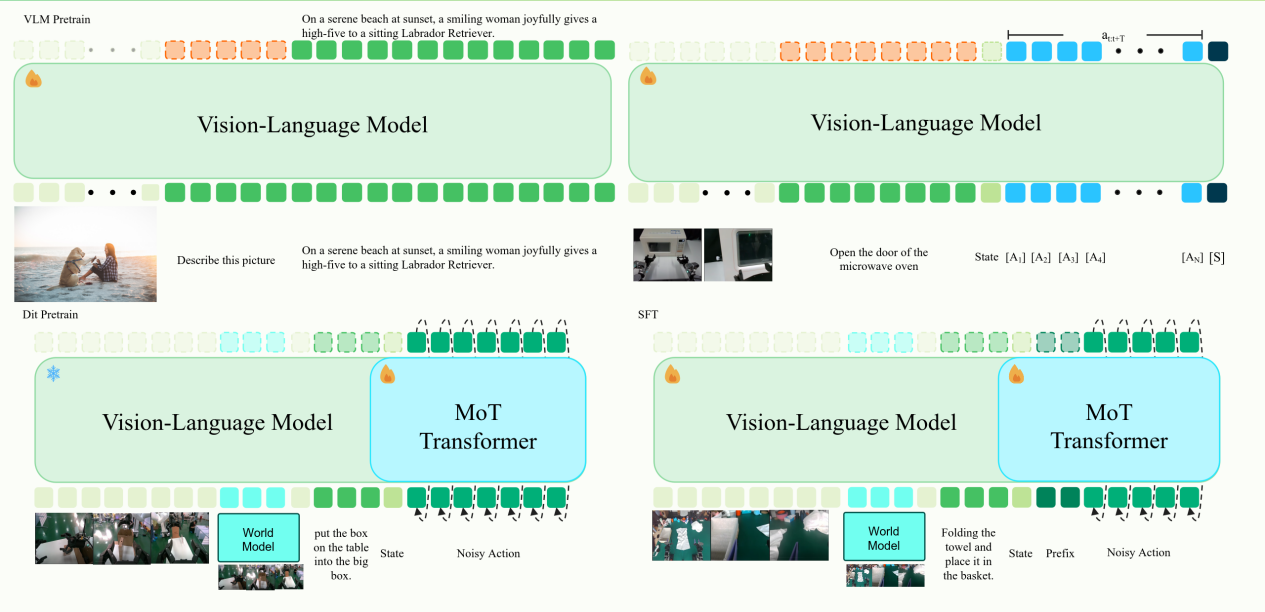Click the World Model box in SFT

click(x=884, y=538)
